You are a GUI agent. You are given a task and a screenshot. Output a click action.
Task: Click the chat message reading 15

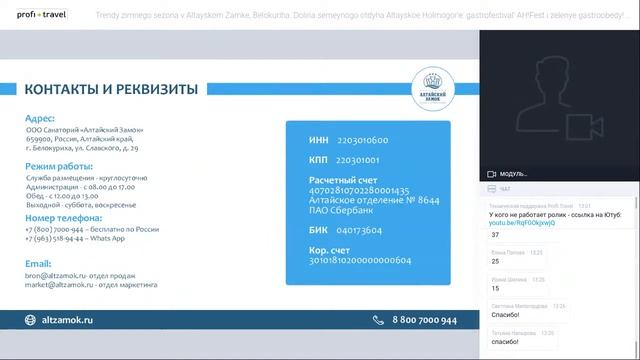495,288
